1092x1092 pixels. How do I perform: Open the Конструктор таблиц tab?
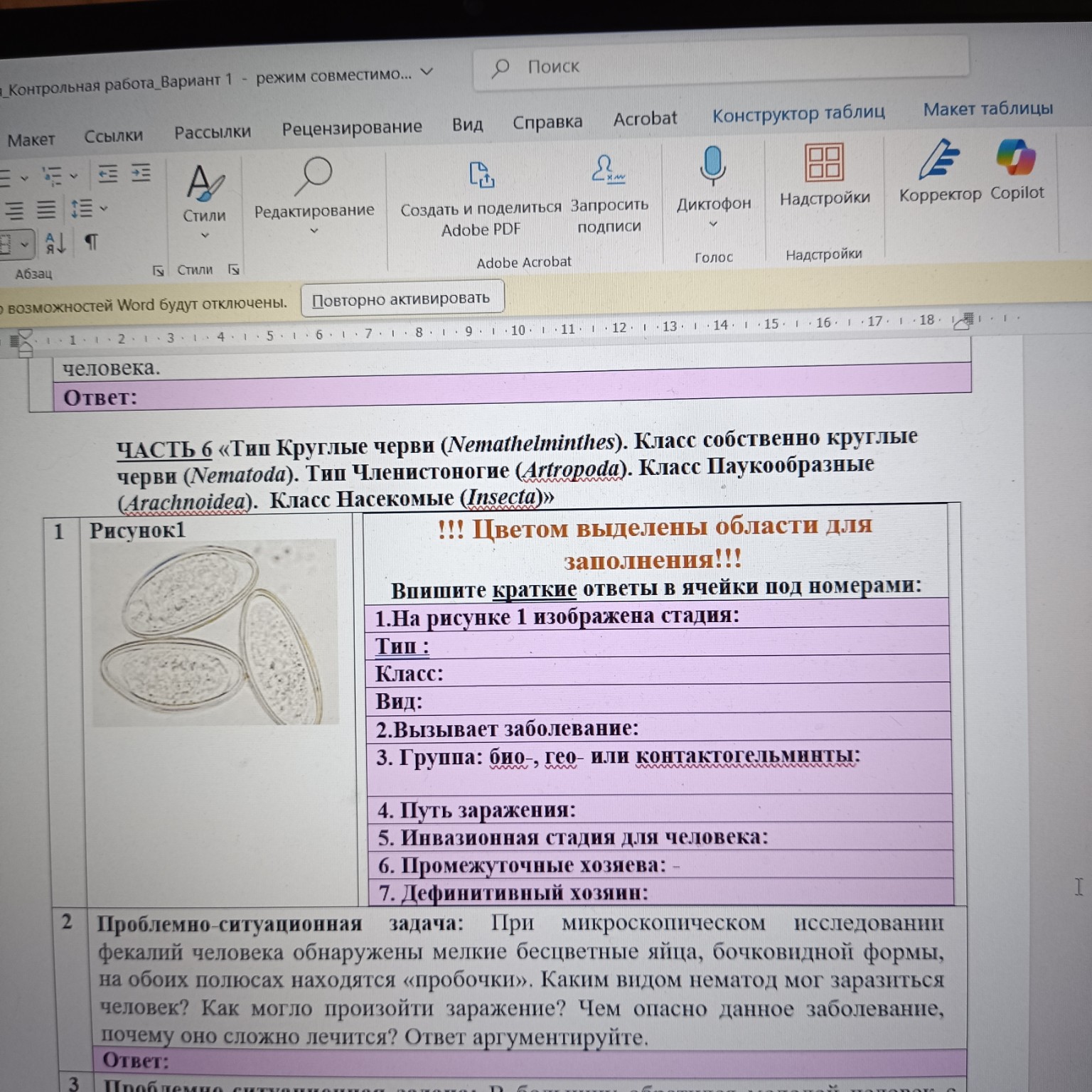tap(798, 114)
